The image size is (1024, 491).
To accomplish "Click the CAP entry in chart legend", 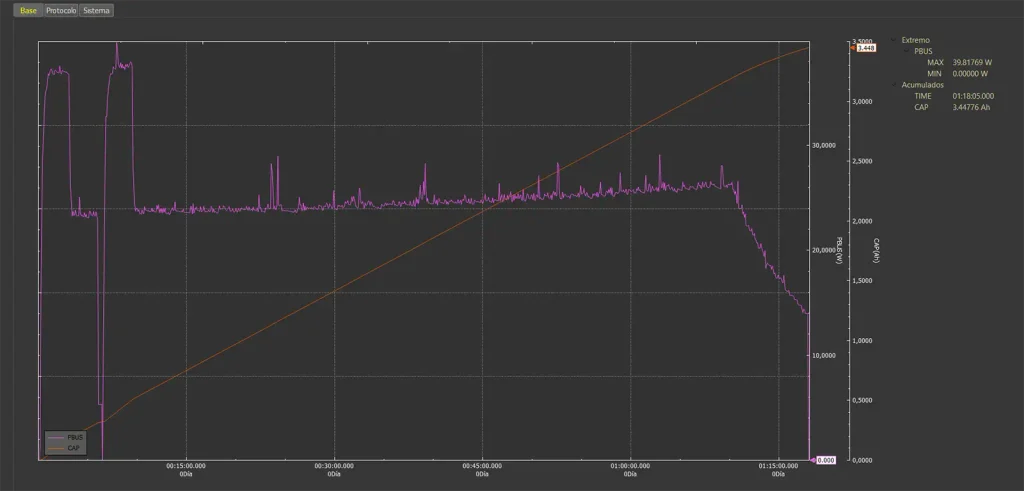I will click(65, 448).
